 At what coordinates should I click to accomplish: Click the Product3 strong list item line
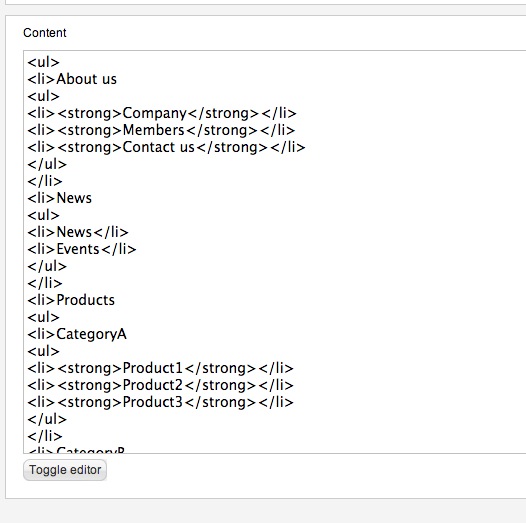pyautogui.click(x=160, y=402)
